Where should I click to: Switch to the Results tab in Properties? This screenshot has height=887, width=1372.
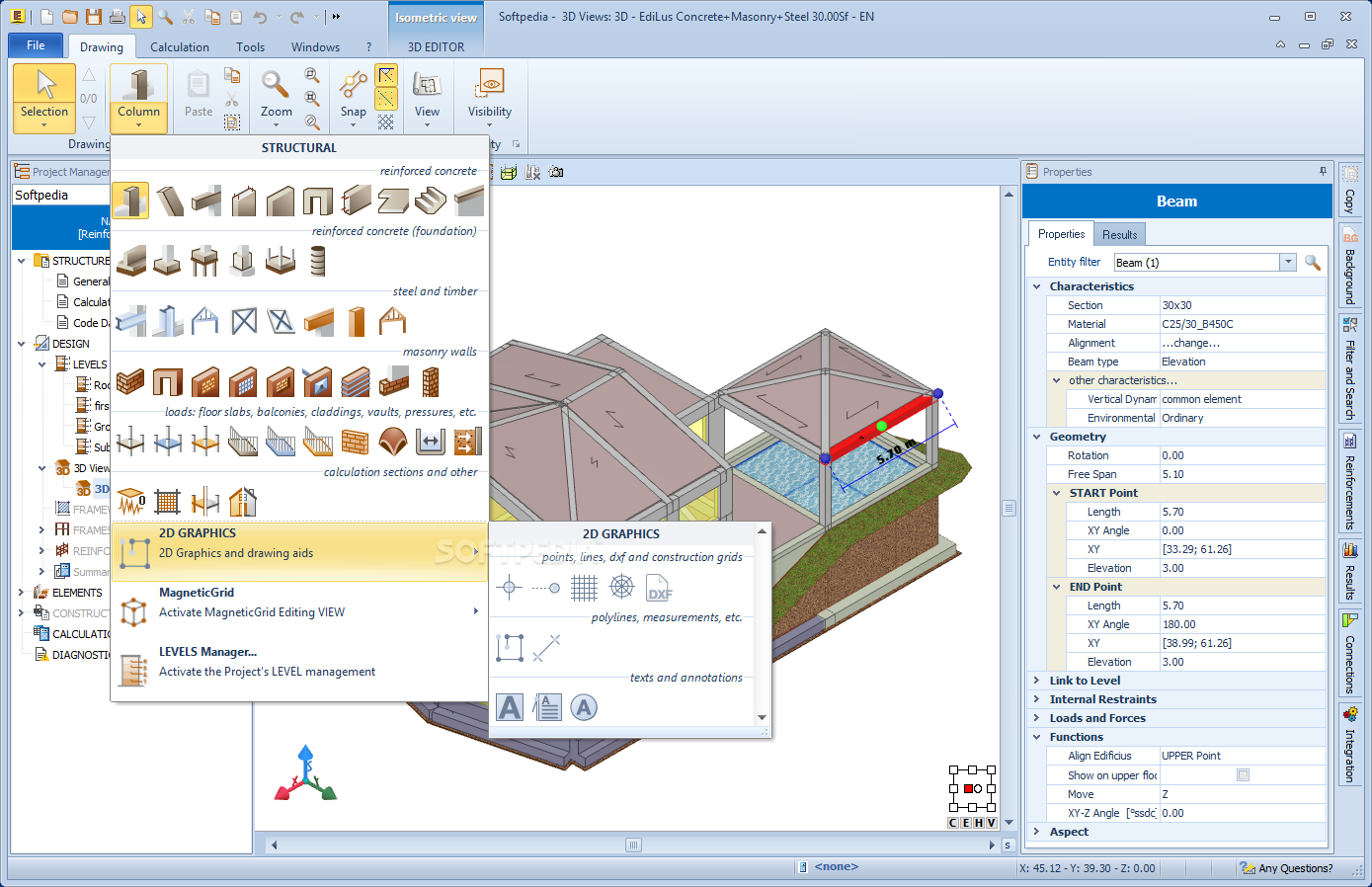[1119, 234]
